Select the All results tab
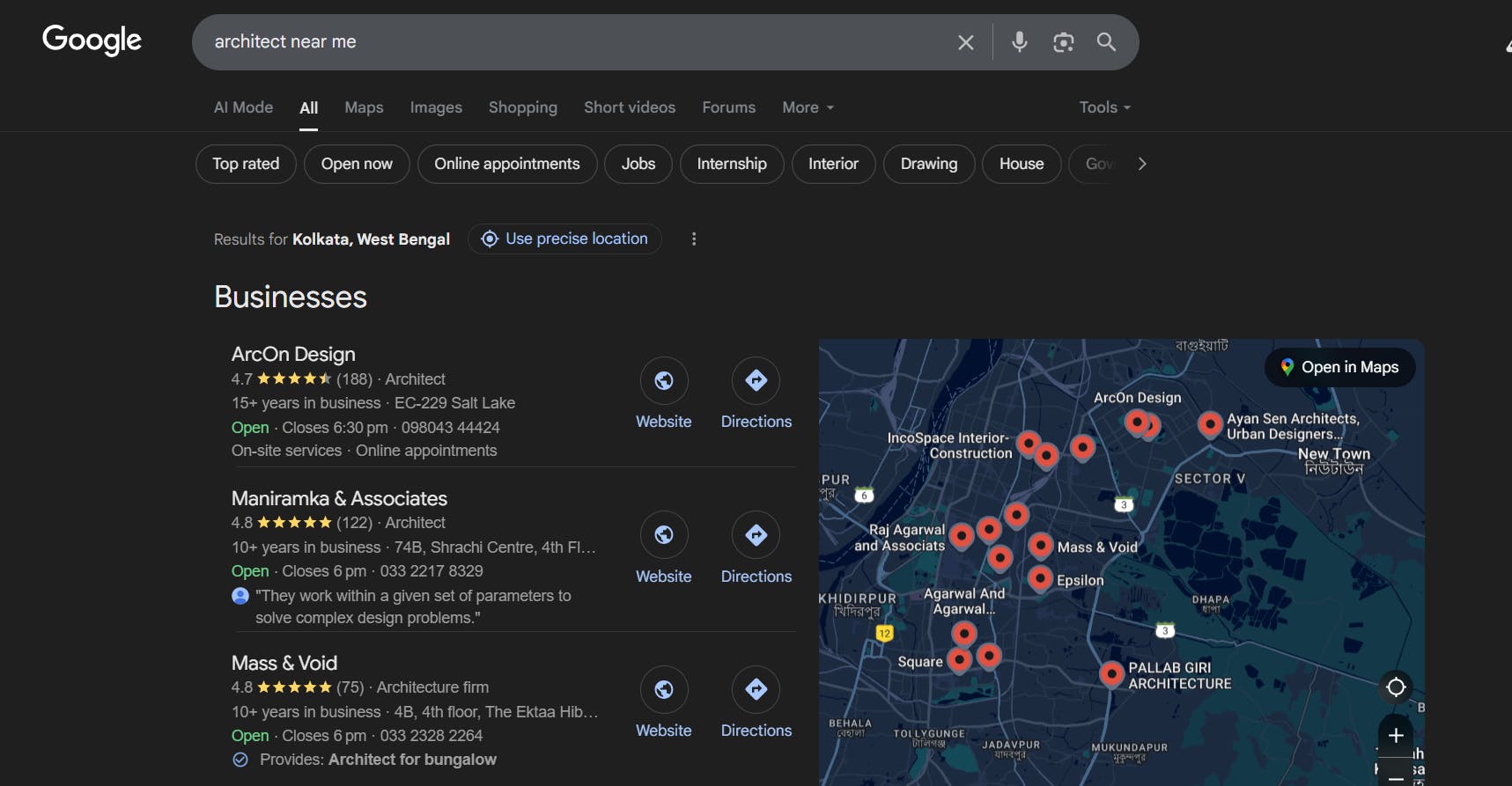The height and width of the screenshot is (786, 1512). 308,108
